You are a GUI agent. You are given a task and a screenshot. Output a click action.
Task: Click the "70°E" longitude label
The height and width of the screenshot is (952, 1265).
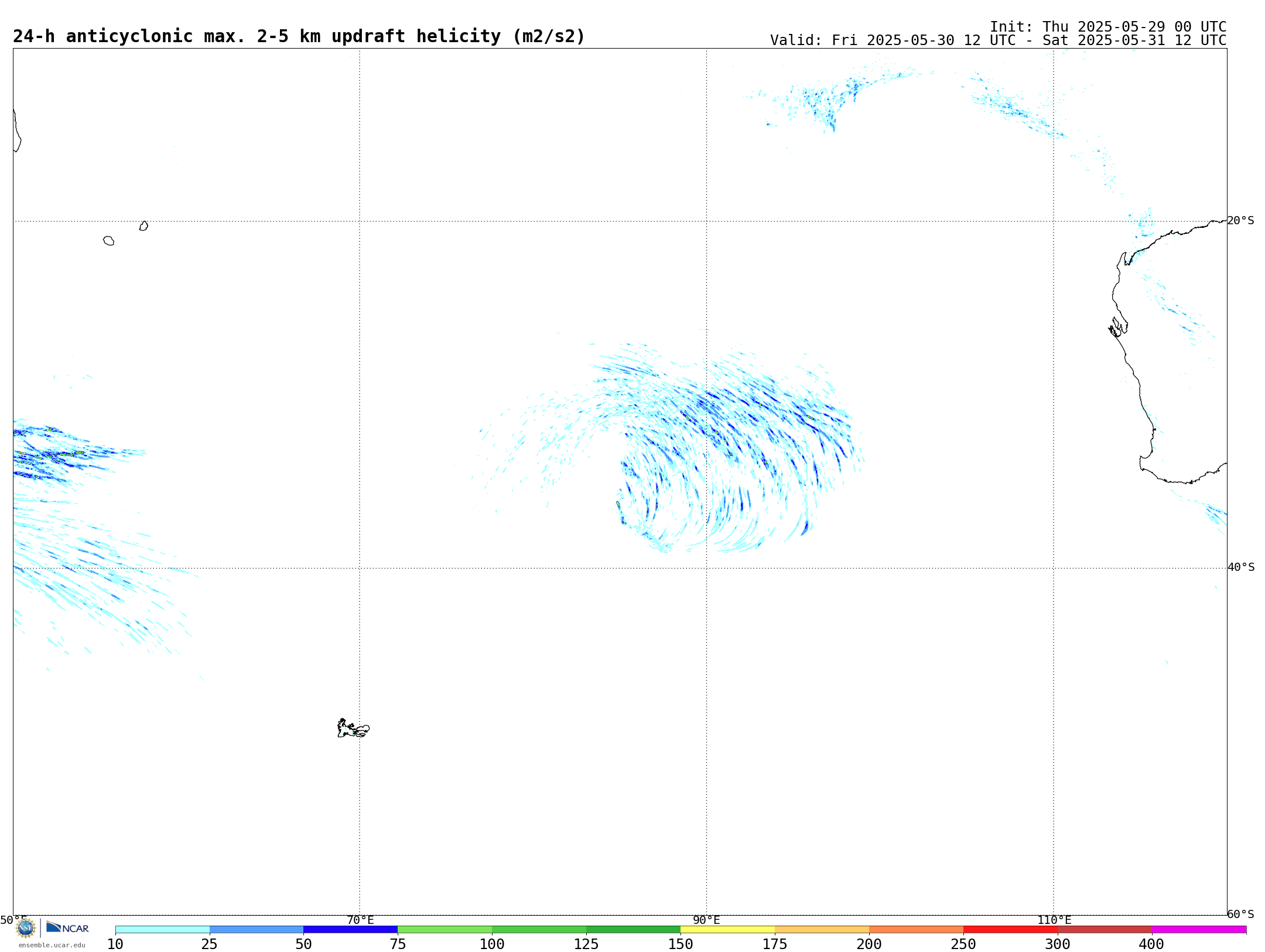tap(360, 920)
